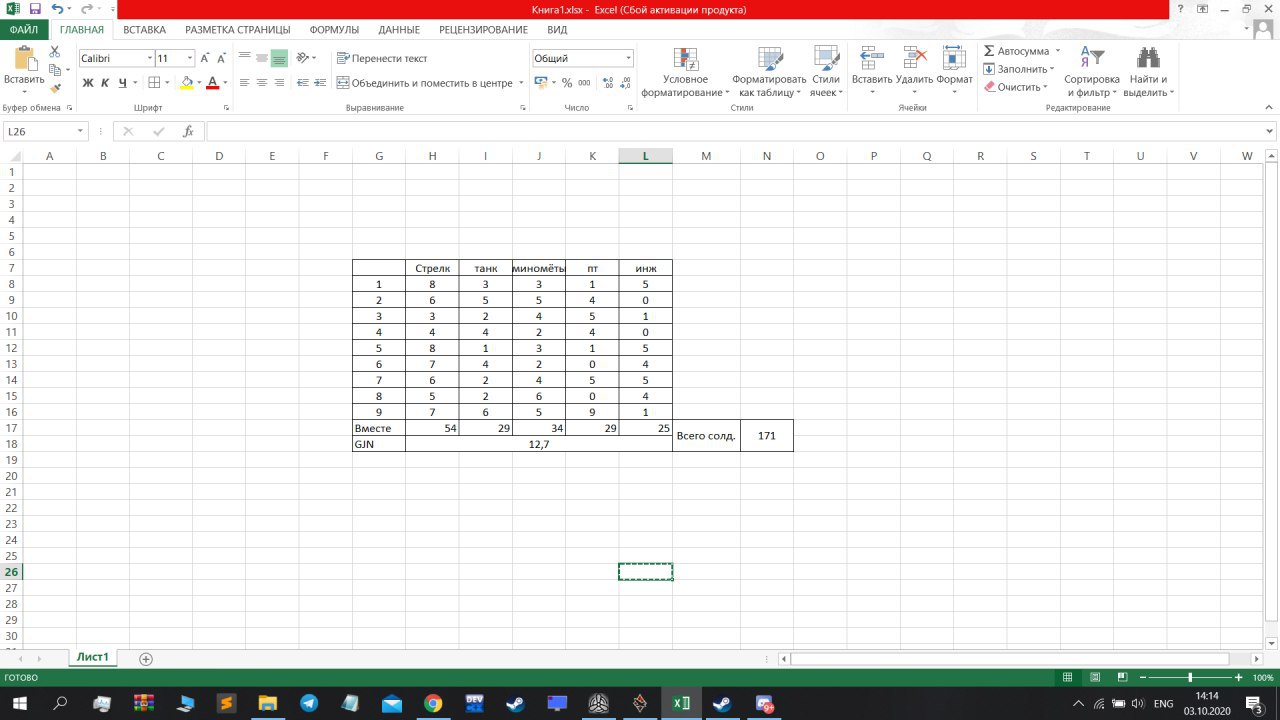Toggle bottom vertical alignment
The width and height of the screenshot is (1280, 720).
(279, 58)
